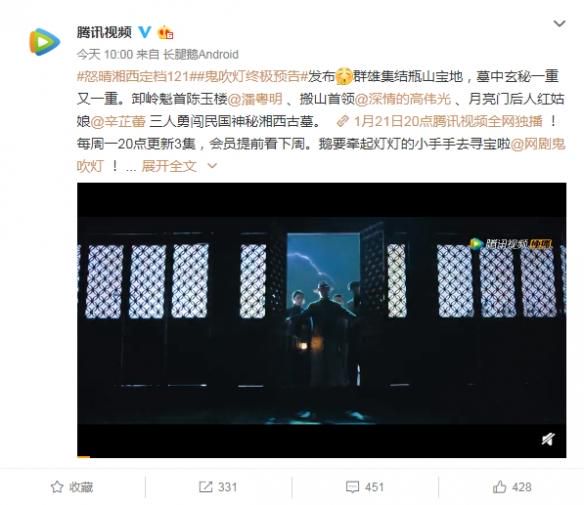The width and height of the screenshot is (584, 505).
Task: Open the #鬼吹灯终极预告# hashtag topic
Action: [x=249, y=76]
